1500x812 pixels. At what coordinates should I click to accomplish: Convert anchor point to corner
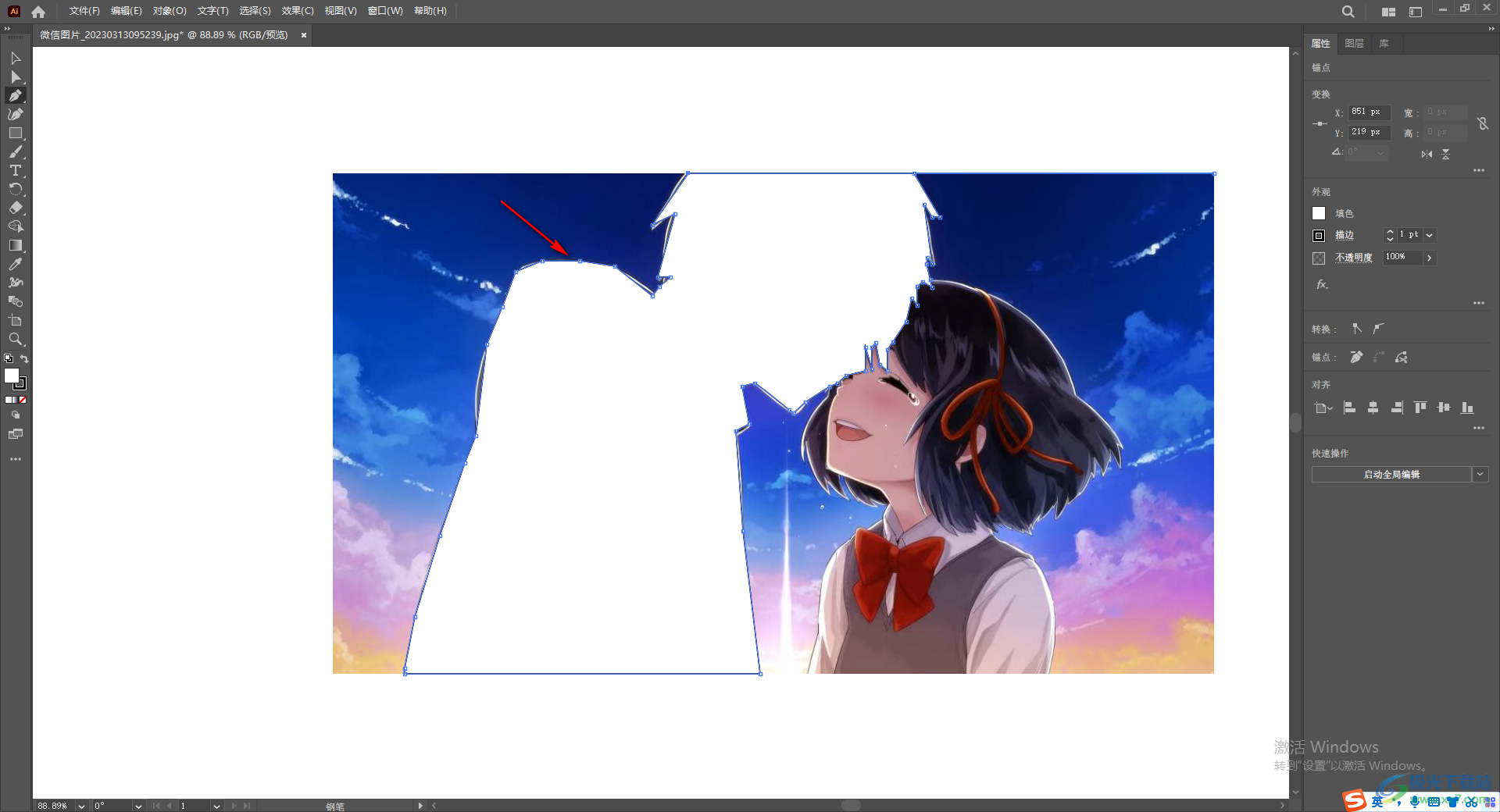pyautogui.click(x=1357, y=329)
